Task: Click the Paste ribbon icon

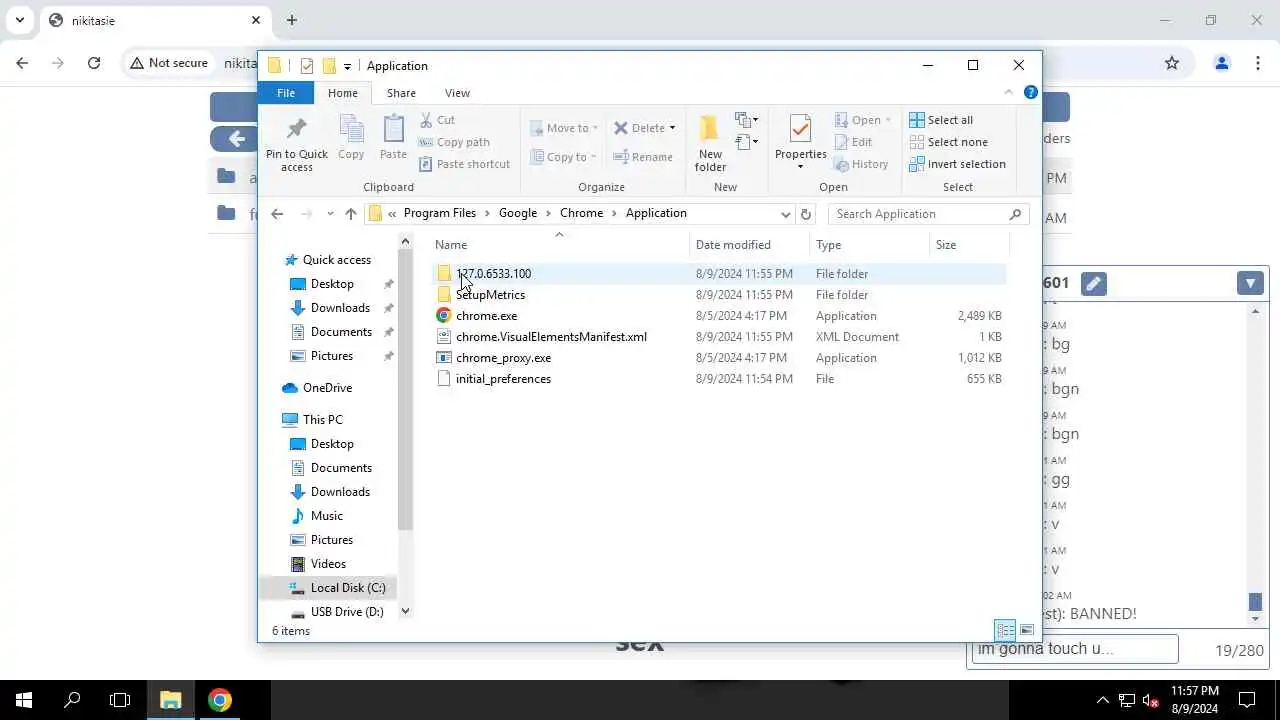Action: 393,137
